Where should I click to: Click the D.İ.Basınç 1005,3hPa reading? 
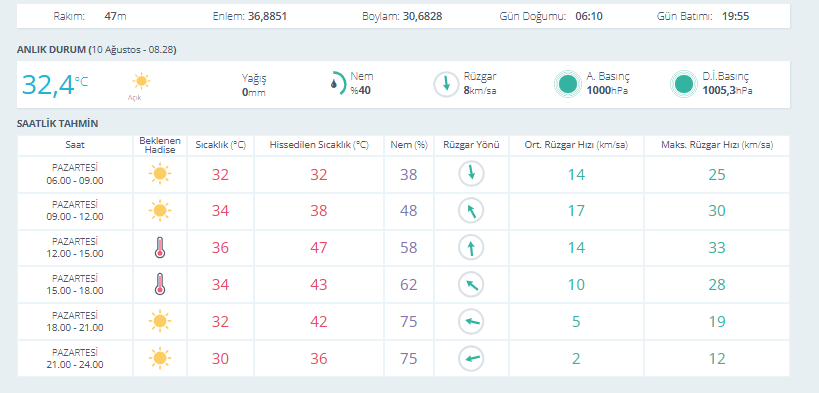pyautogui.click(x=728, y=84)
